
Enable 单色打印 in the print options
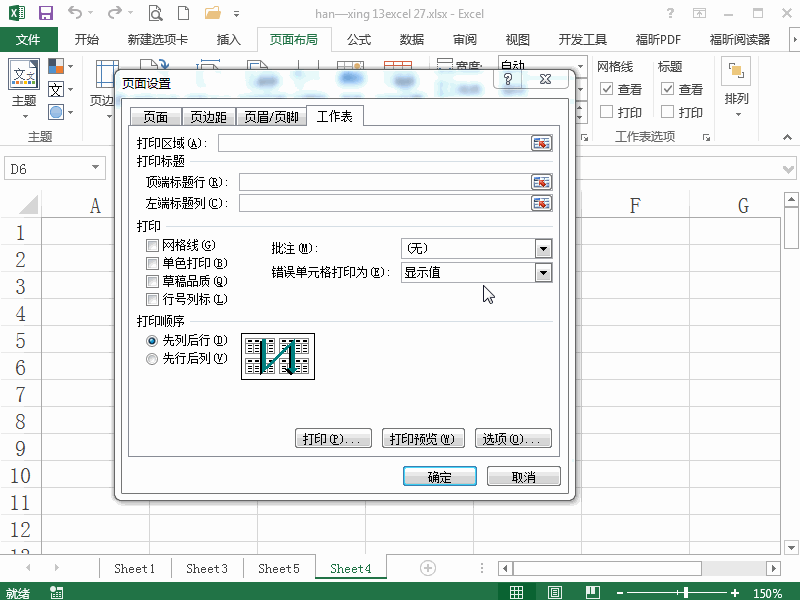(x=152, y=263)
